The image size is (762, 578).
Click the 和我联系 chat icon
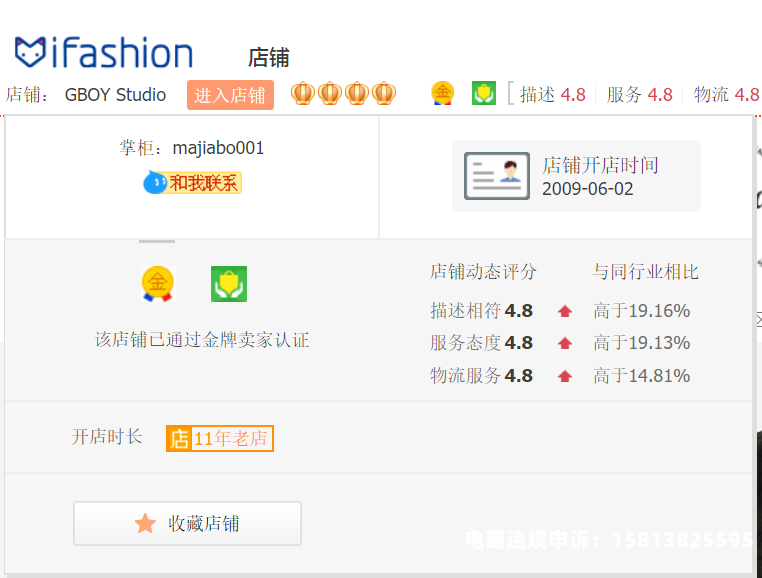tap(193, 183)
